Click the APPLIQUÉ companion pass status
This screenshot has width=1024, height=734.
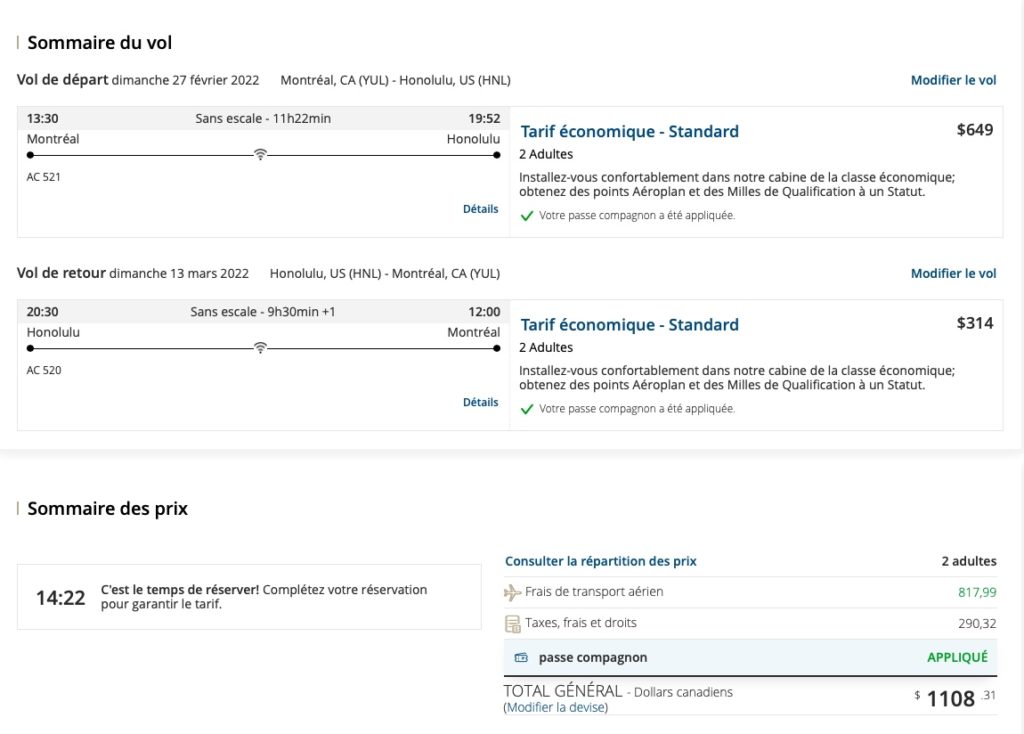957,657
